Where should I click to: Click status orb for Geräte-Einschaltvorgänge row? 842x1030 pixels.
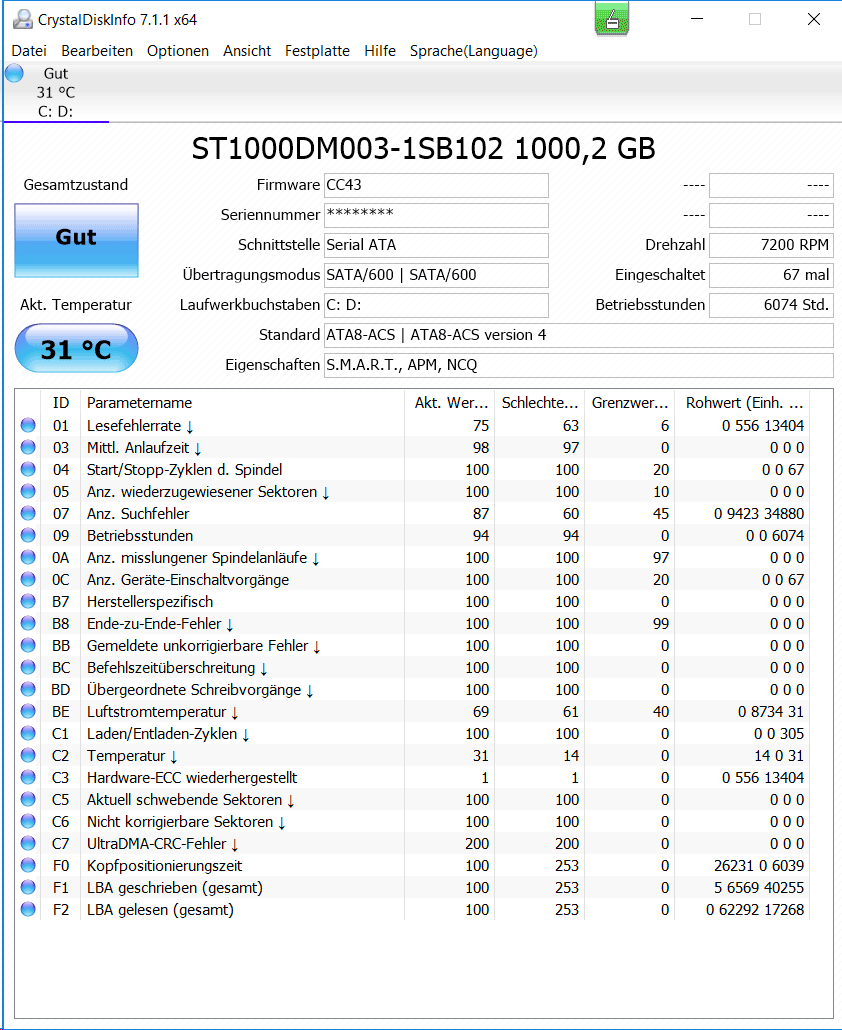pos(28,579)
